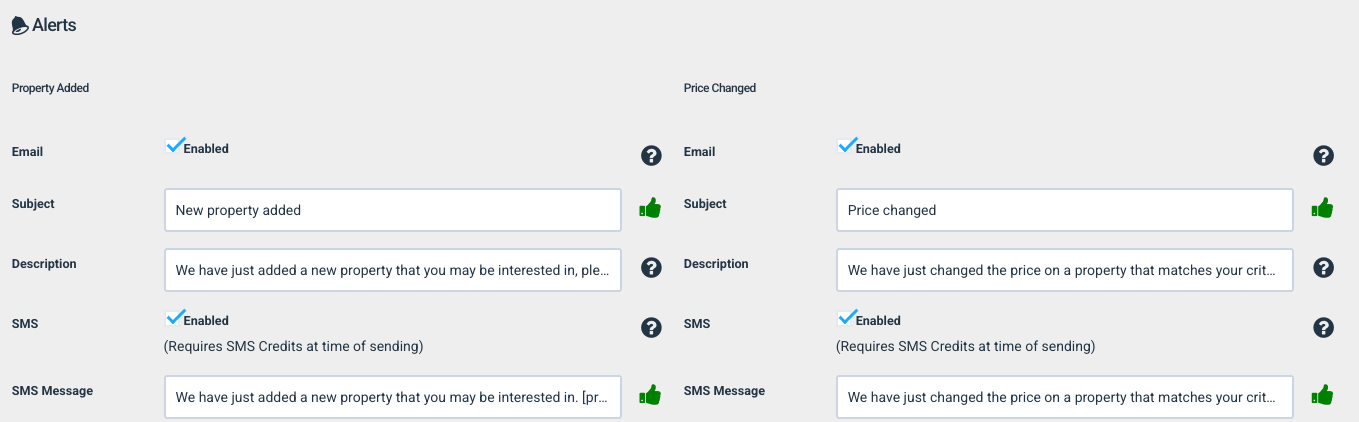Toggle SMS Enabled checkbox for Price Changed
The height and width of the screenshot is (422, 1359).
coord(846,318)
